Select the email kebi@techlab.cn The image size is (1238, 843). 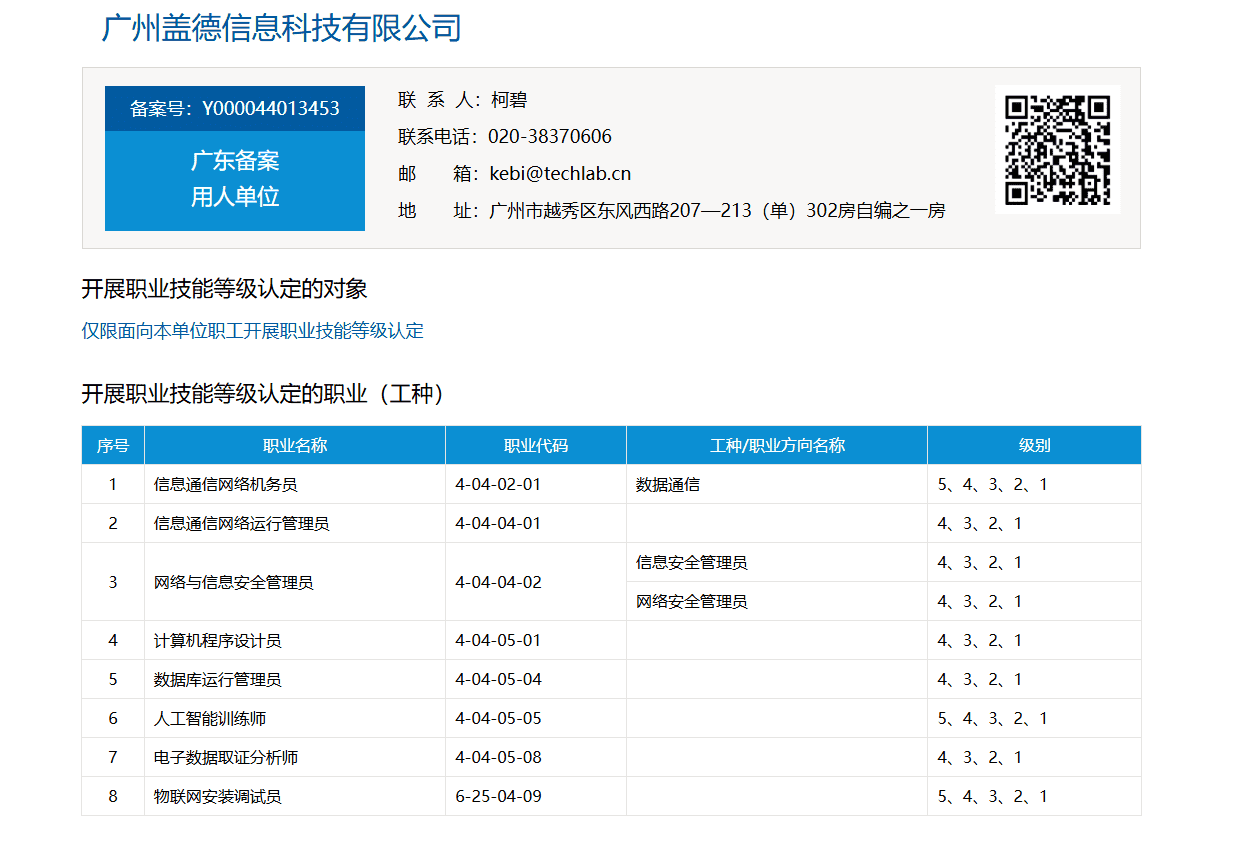coord(560,173)
